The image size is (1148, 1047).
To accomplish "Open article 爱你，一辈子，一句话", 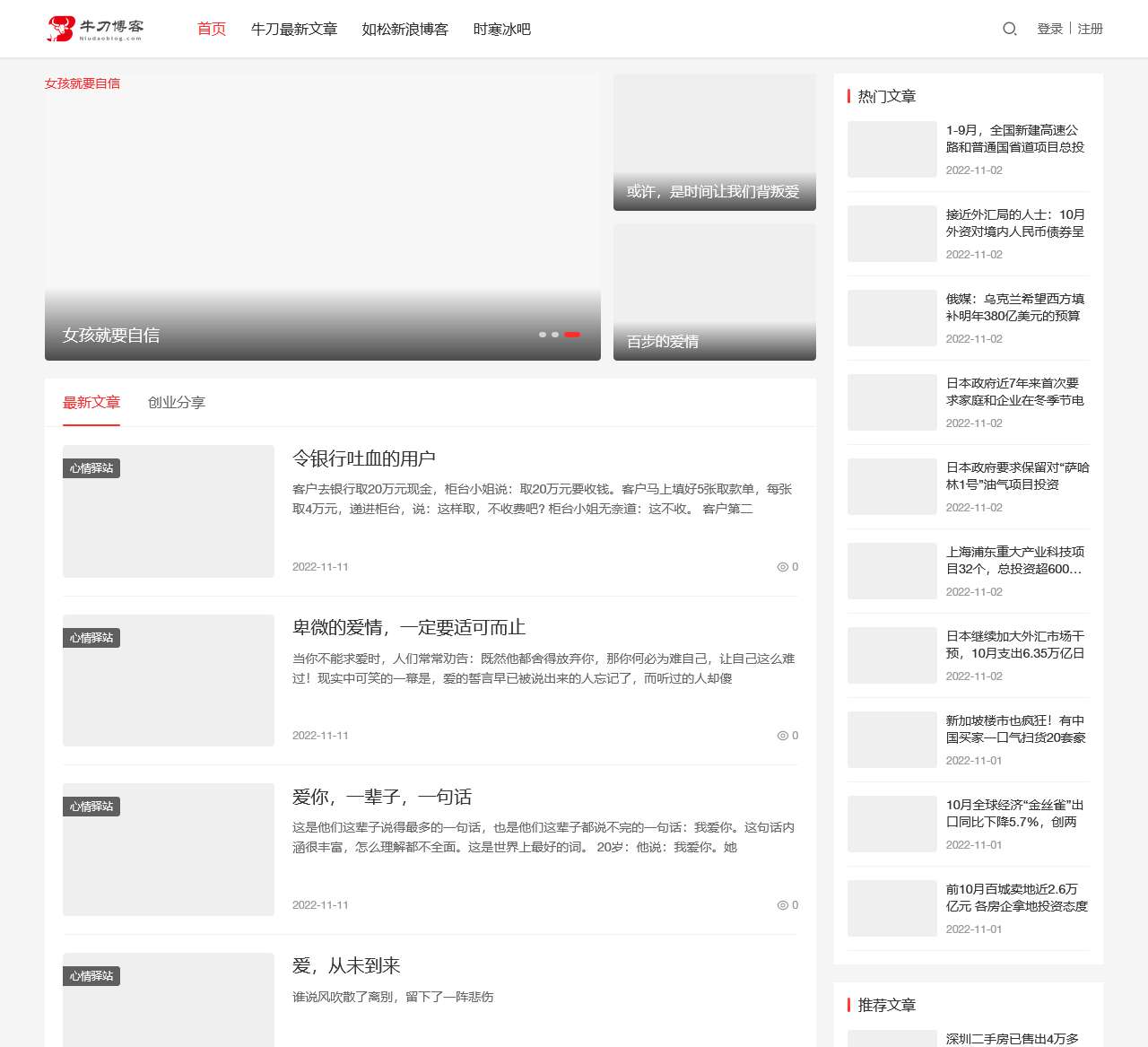I will pyautogui.click(x=382, y=797).
